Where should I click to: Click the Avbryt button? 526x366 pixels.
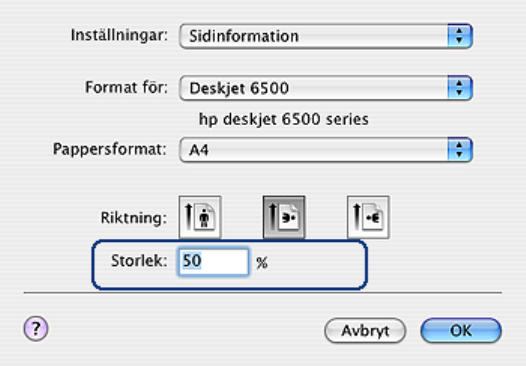coord(365,331)
